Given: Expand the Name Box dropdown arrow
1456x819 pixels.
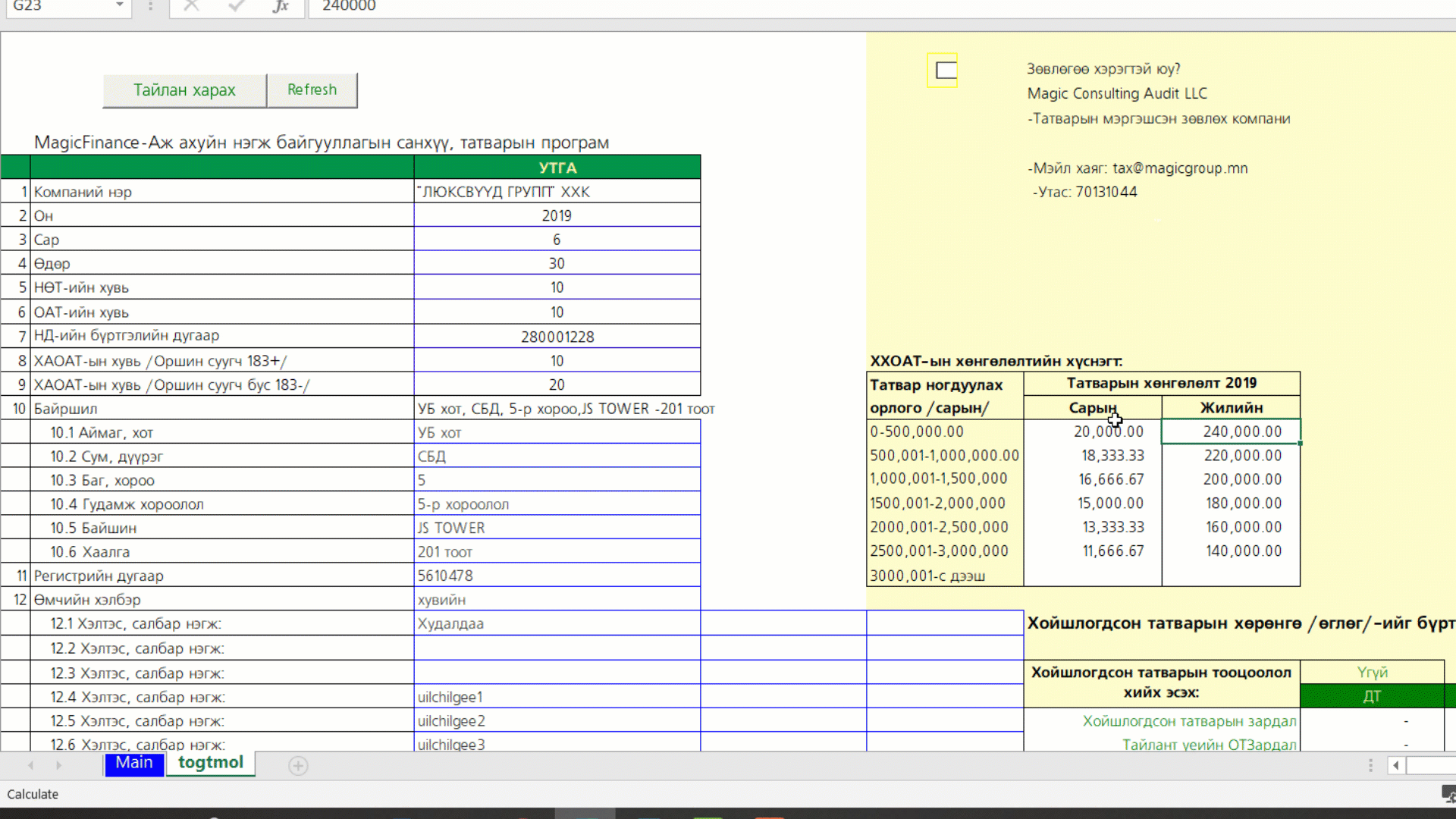Looking at the screenshot, I should coord(119,6).
